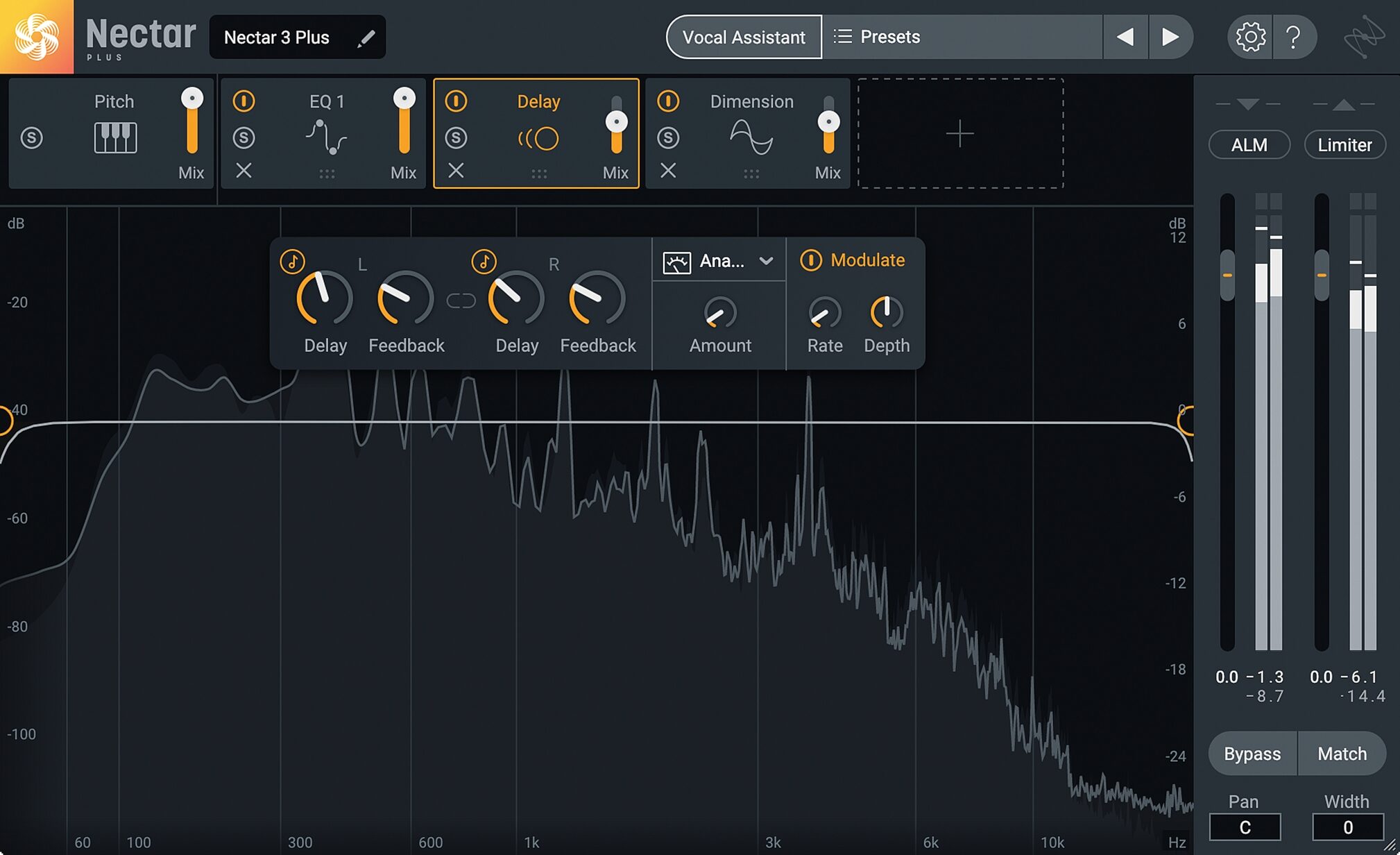Click modulation Depth knob

[x=887, y=313]
